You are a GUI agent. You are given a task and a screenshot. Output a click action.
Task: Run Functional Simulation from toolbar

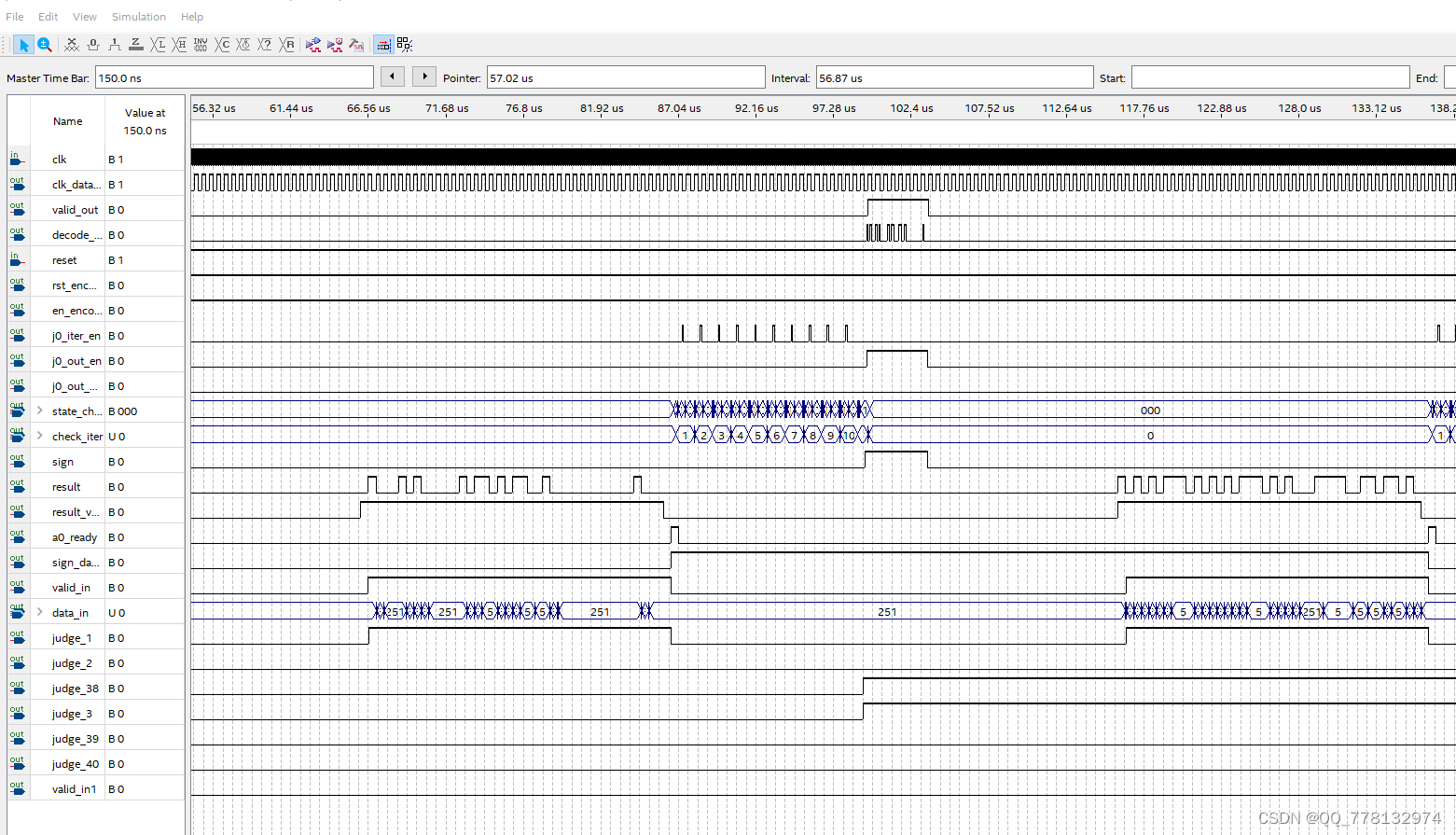[312, 44]
